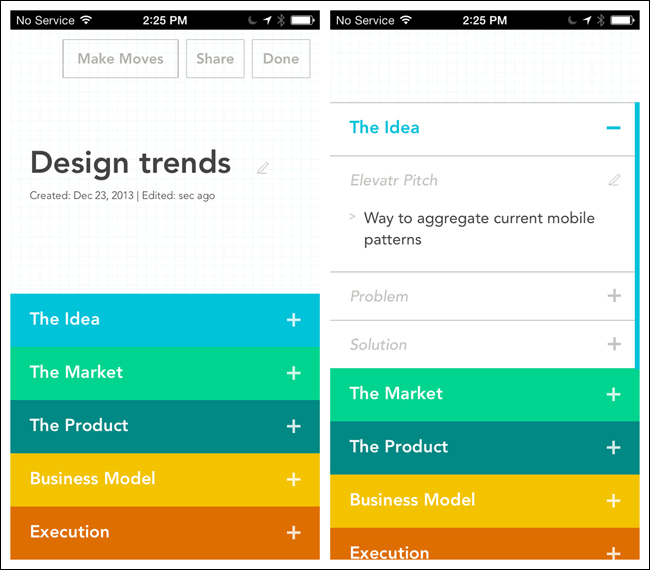Image resolution: width=650 pixels, height=570 pixels.
Task: Open The Market section on right screen
Action: pyautogui.click(x=485, y=395)
